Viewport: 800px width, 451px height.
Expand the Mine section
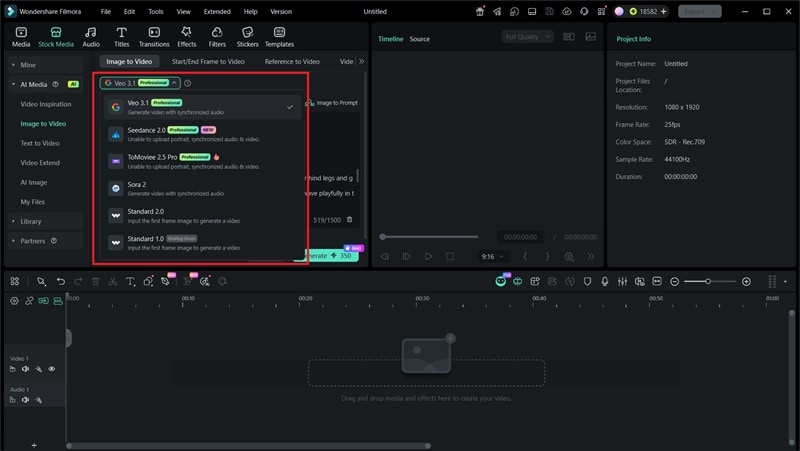[x=13, y=65]
